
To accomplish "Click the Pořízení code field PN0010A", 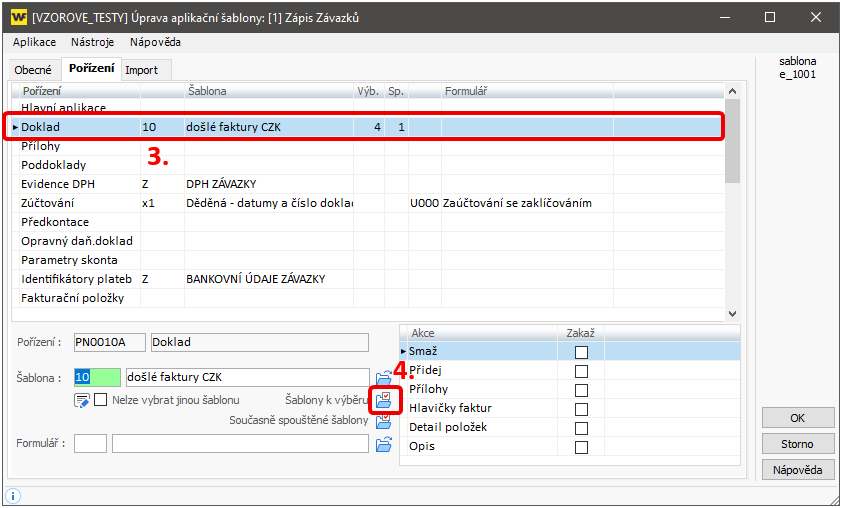I will [110, 343].
